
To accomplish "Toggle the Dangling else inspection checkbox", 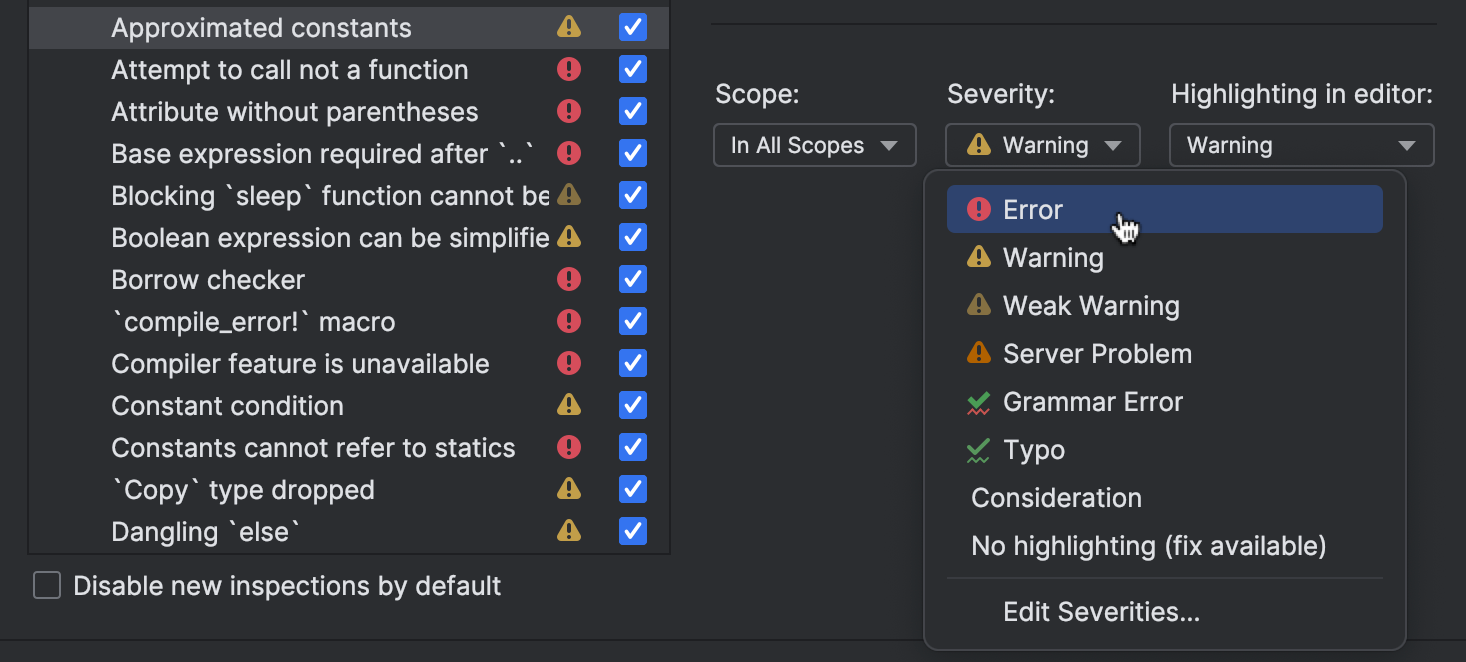I will [x=633, y=531].
